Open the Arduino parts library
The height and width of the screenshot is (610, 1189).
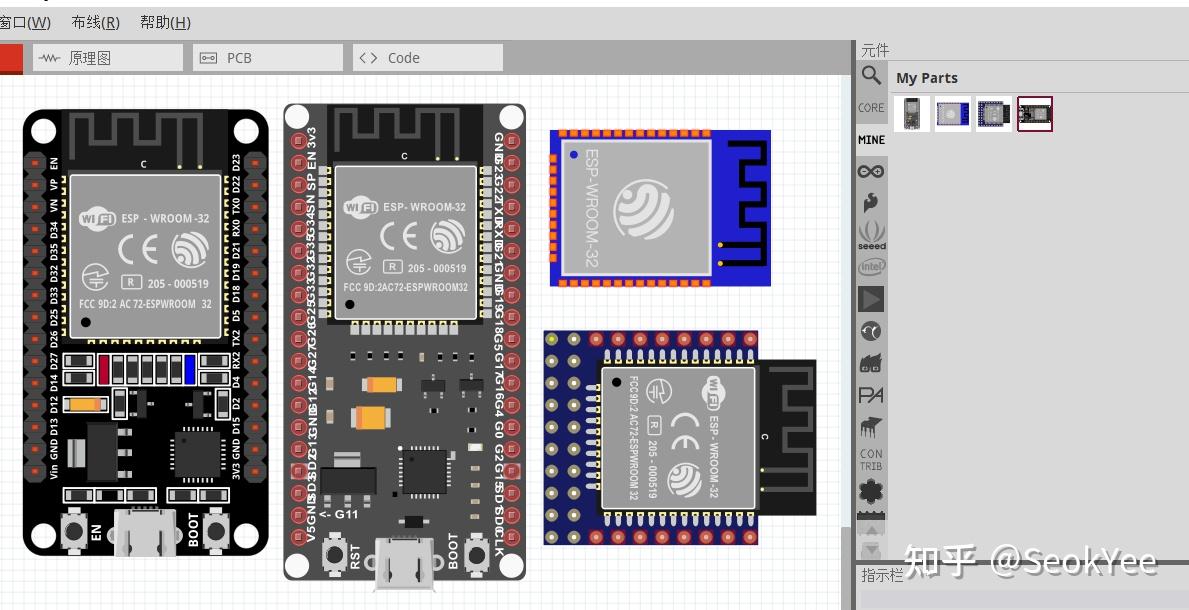coord(871,170)
